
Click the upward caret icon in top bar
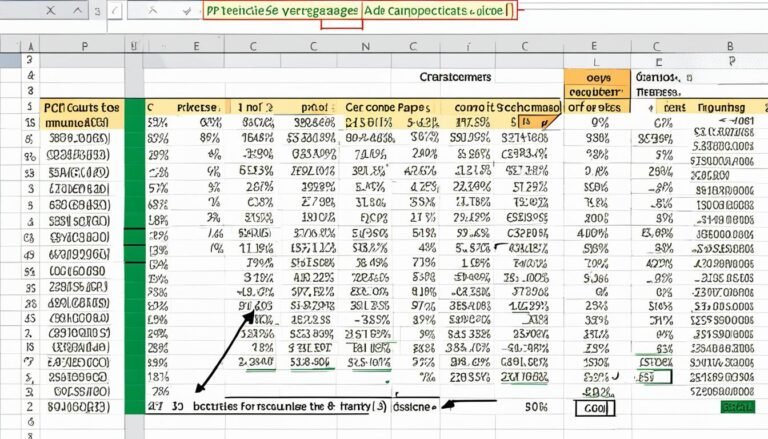tap(78, 10)
